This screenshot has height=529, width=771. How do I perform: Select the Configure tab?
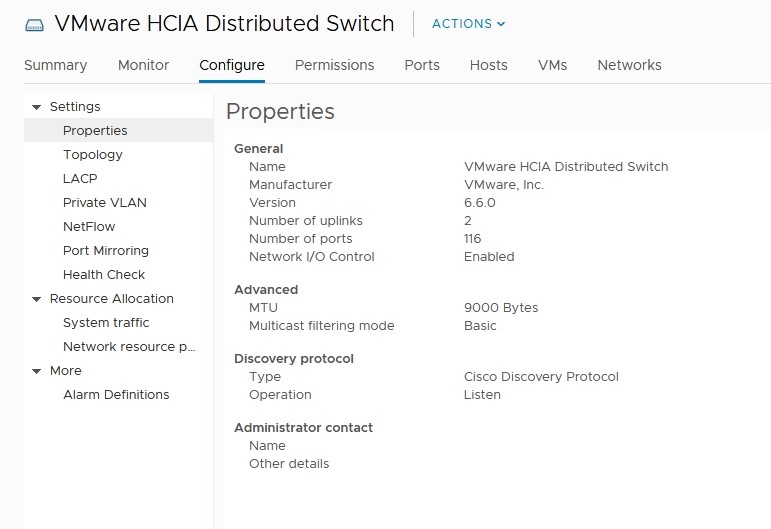(232, 65)
